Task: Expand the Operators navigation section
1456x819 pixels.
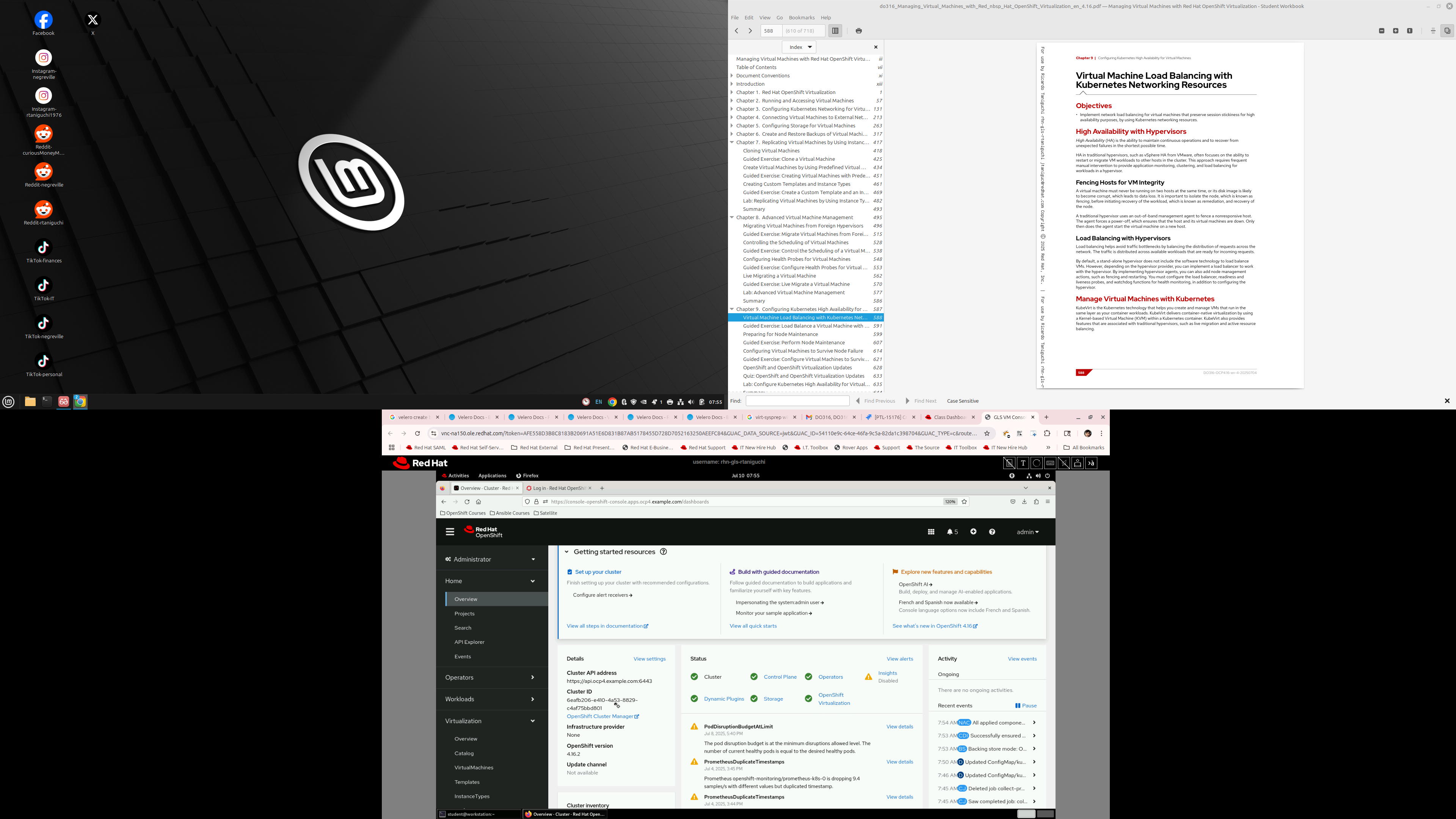Action: tap(490, 677)
